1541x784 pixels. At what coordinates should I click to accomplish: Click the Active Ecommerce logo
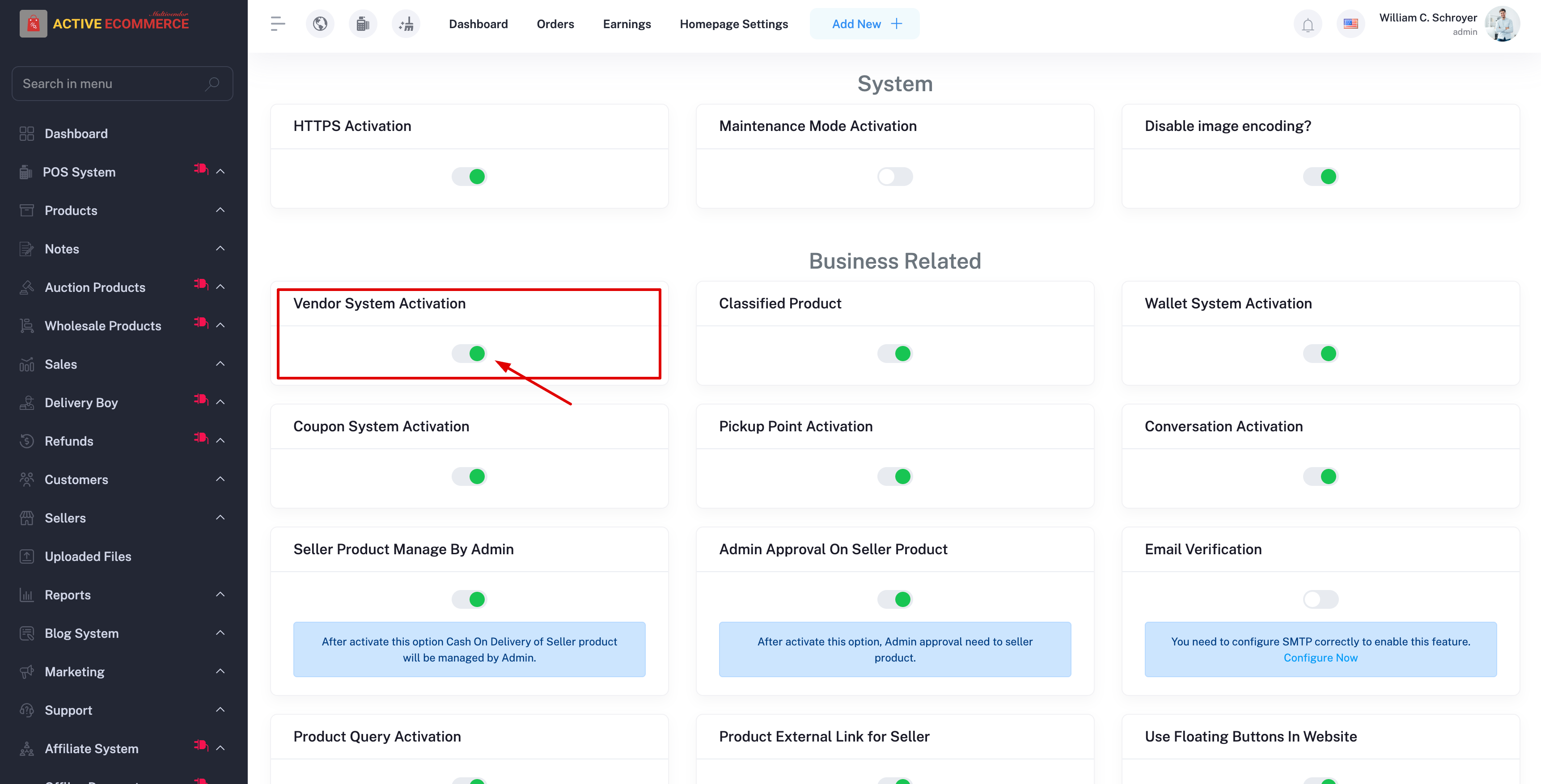[x=105, y=24]
